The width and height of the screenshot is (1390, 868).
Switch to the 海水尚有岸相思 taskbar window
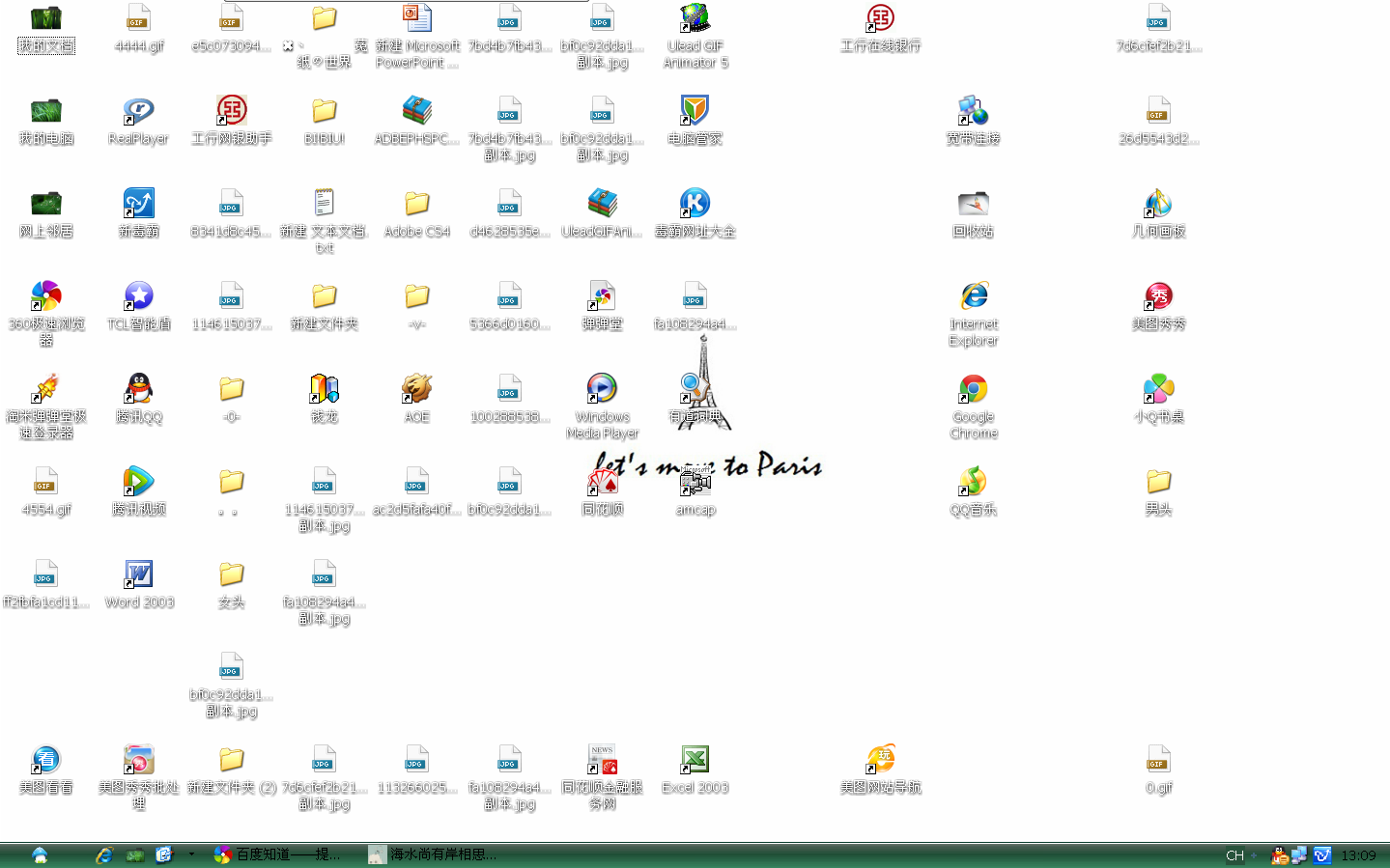[x=435, y=854]
